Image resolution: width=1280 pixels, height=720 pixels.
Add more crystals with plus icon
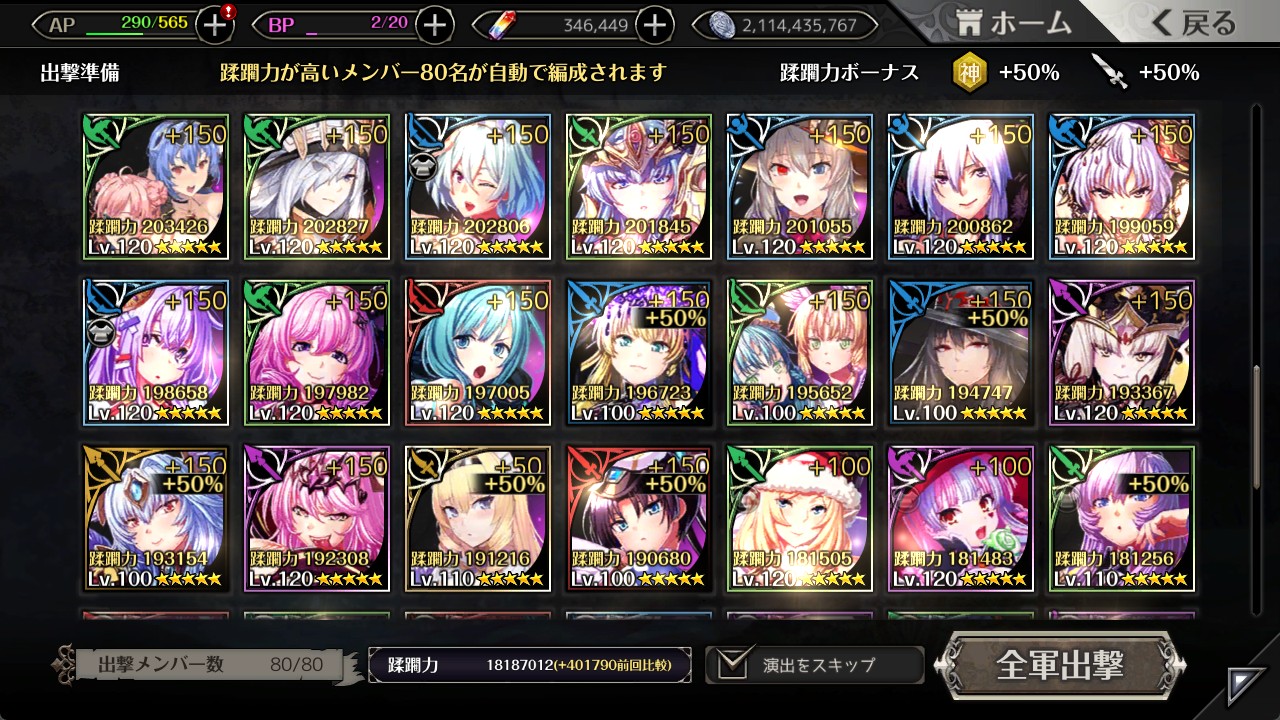654,25
